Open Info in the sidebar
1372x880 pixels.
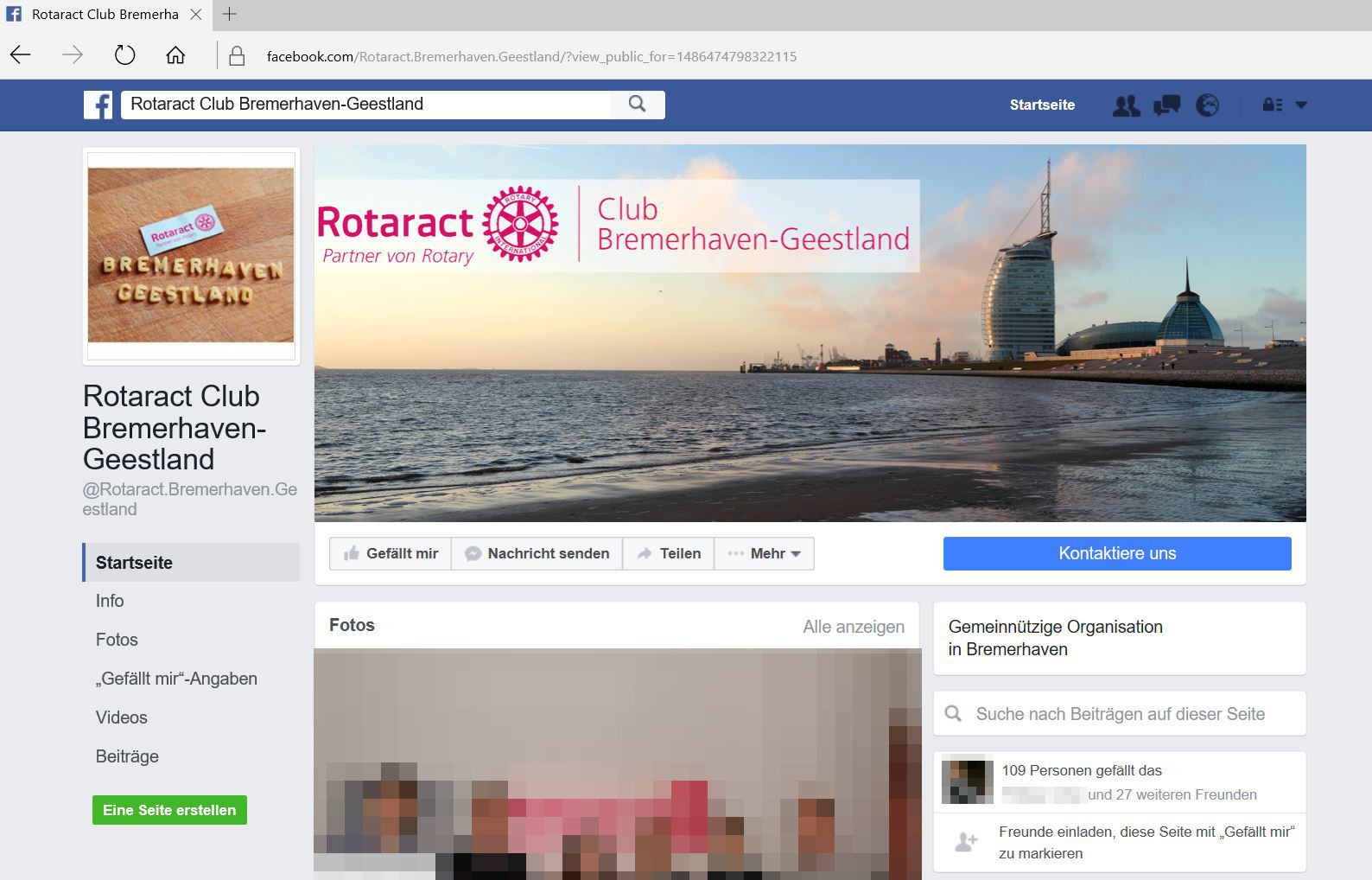pos(110,601)
